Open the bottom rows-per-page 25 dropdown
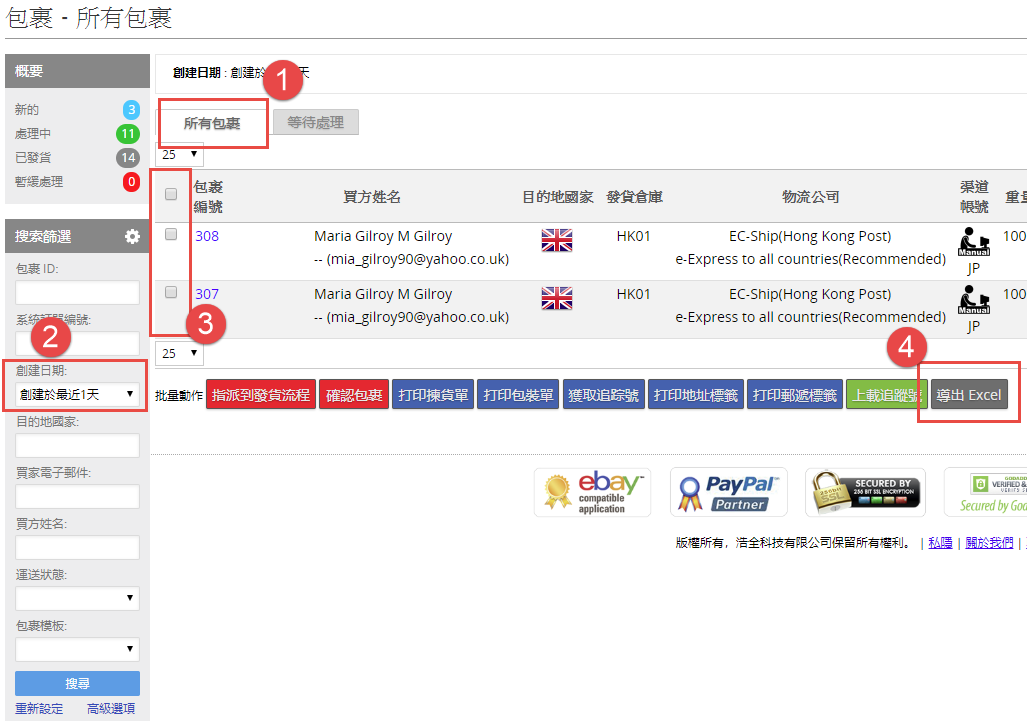 click(179, 354)
